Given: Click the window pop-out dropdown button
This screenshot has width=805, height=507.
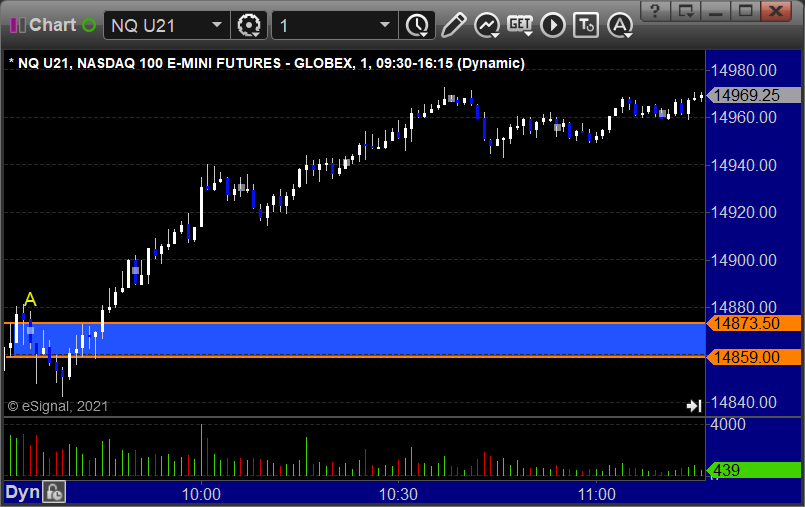Looking at the screenshot, I should pos(686,10).
